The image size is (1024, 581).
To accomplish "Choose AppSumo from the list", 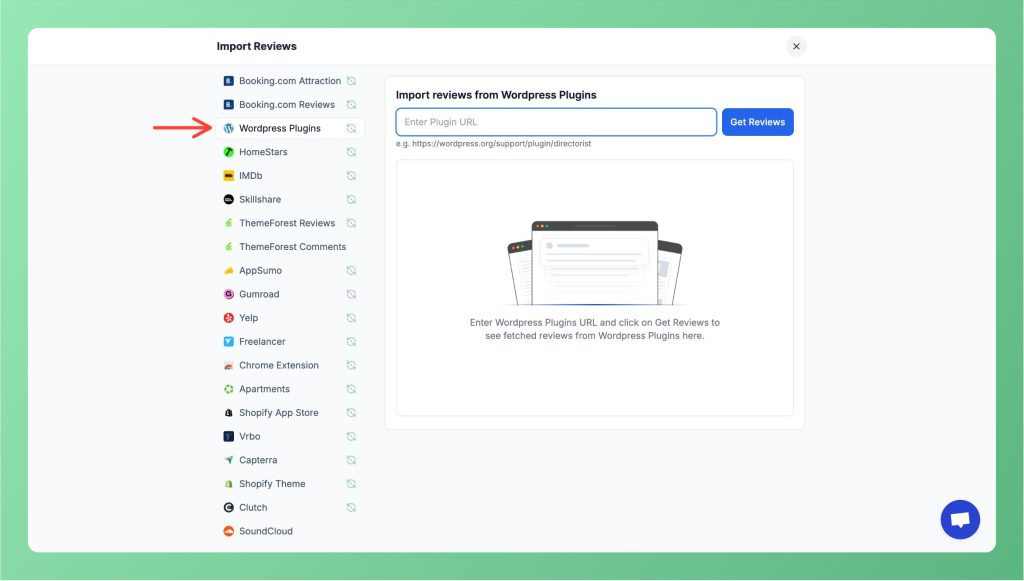I will click(290, 270).
